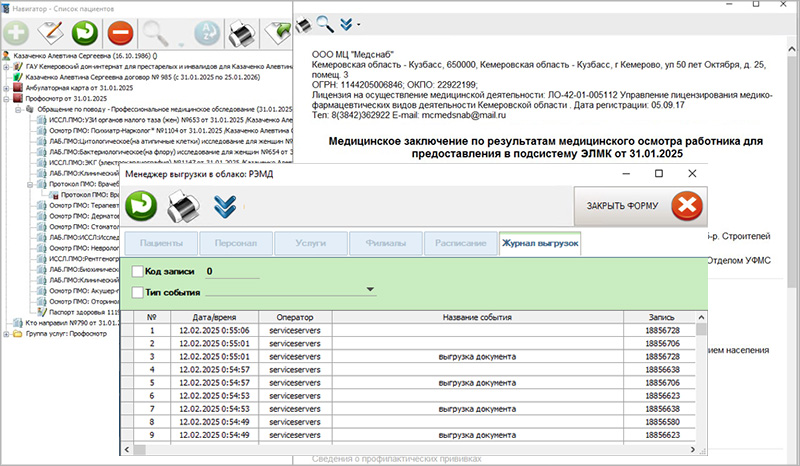Click blue double-chevron icon in upload manager
Image resolution: width=800 pixels, height=466 pixels.
227,207
